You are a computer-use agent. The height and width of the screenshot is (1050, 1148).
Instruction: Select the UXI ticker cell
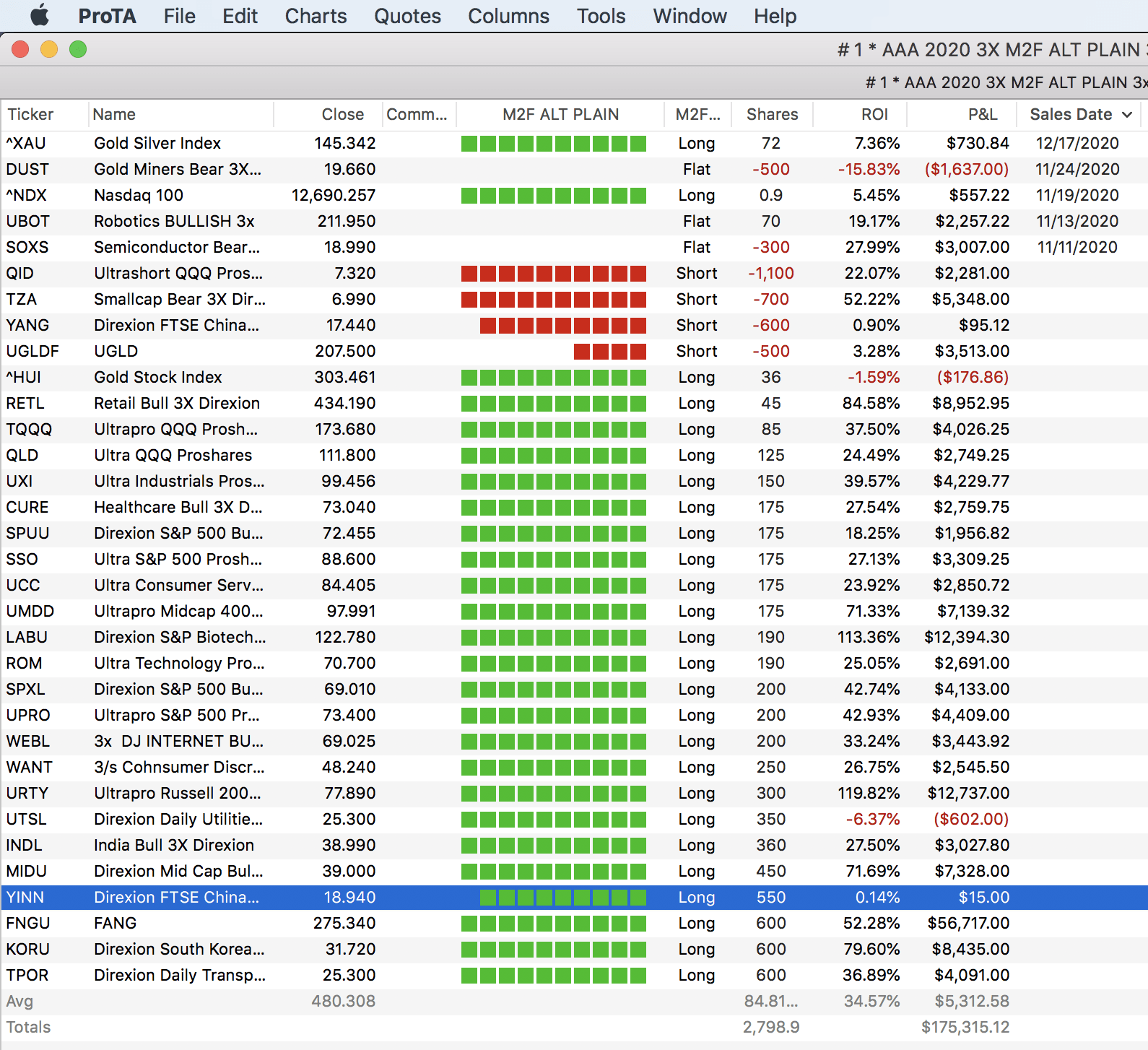tap(19, 481)
